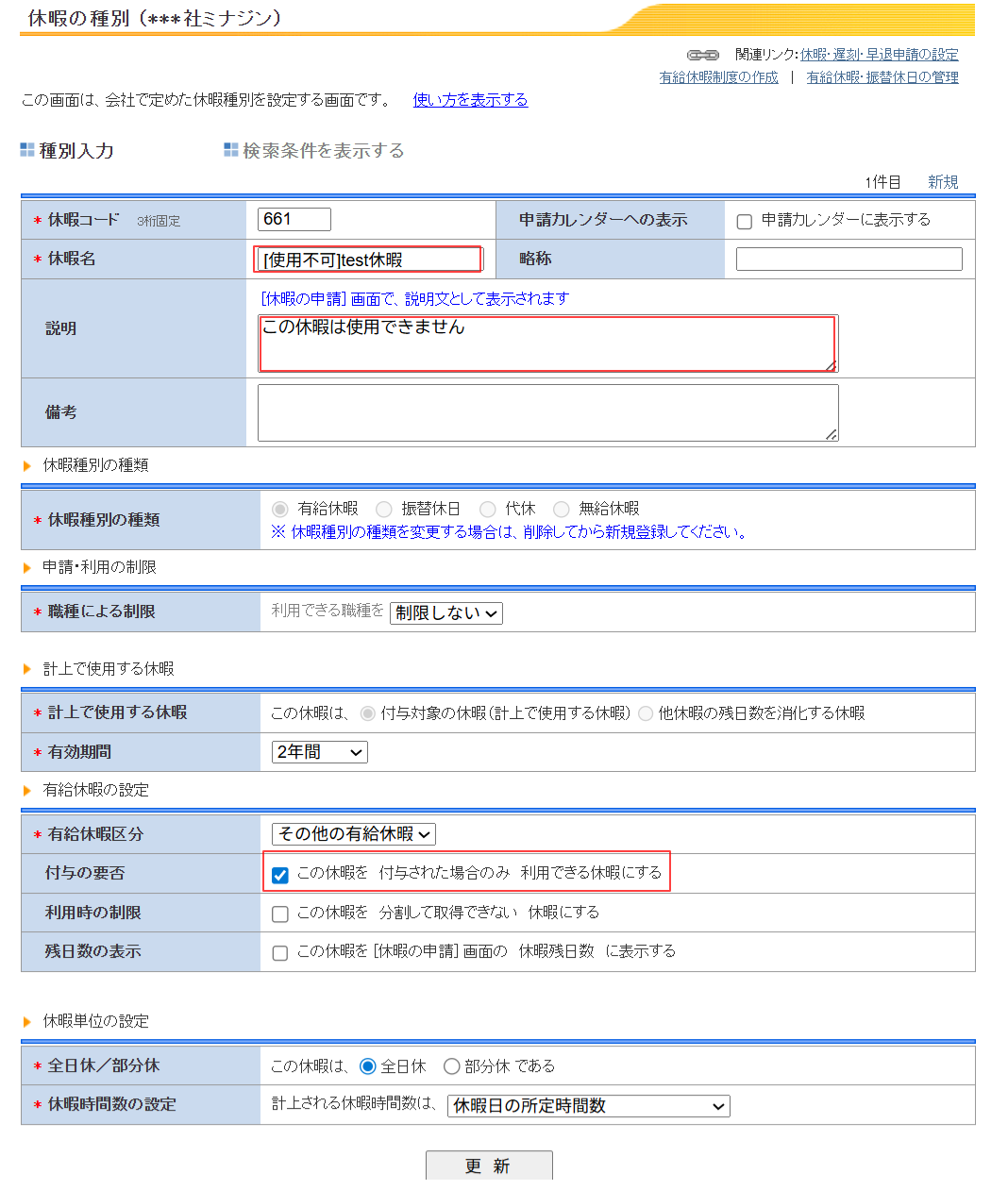Screen dimensions: 1008x1190
Task: Open the 有効期間 2年間 dropdown
Action: click(x=319, y=752)
